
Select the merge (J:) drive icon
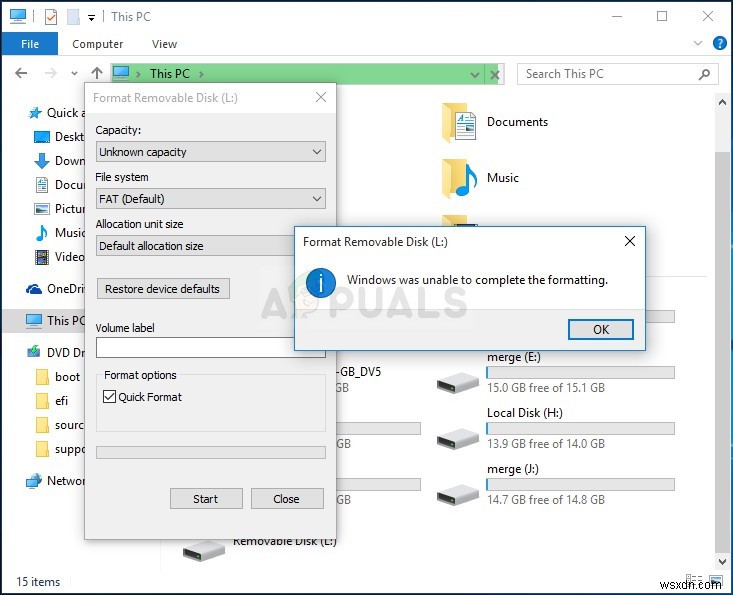(458, 495)
